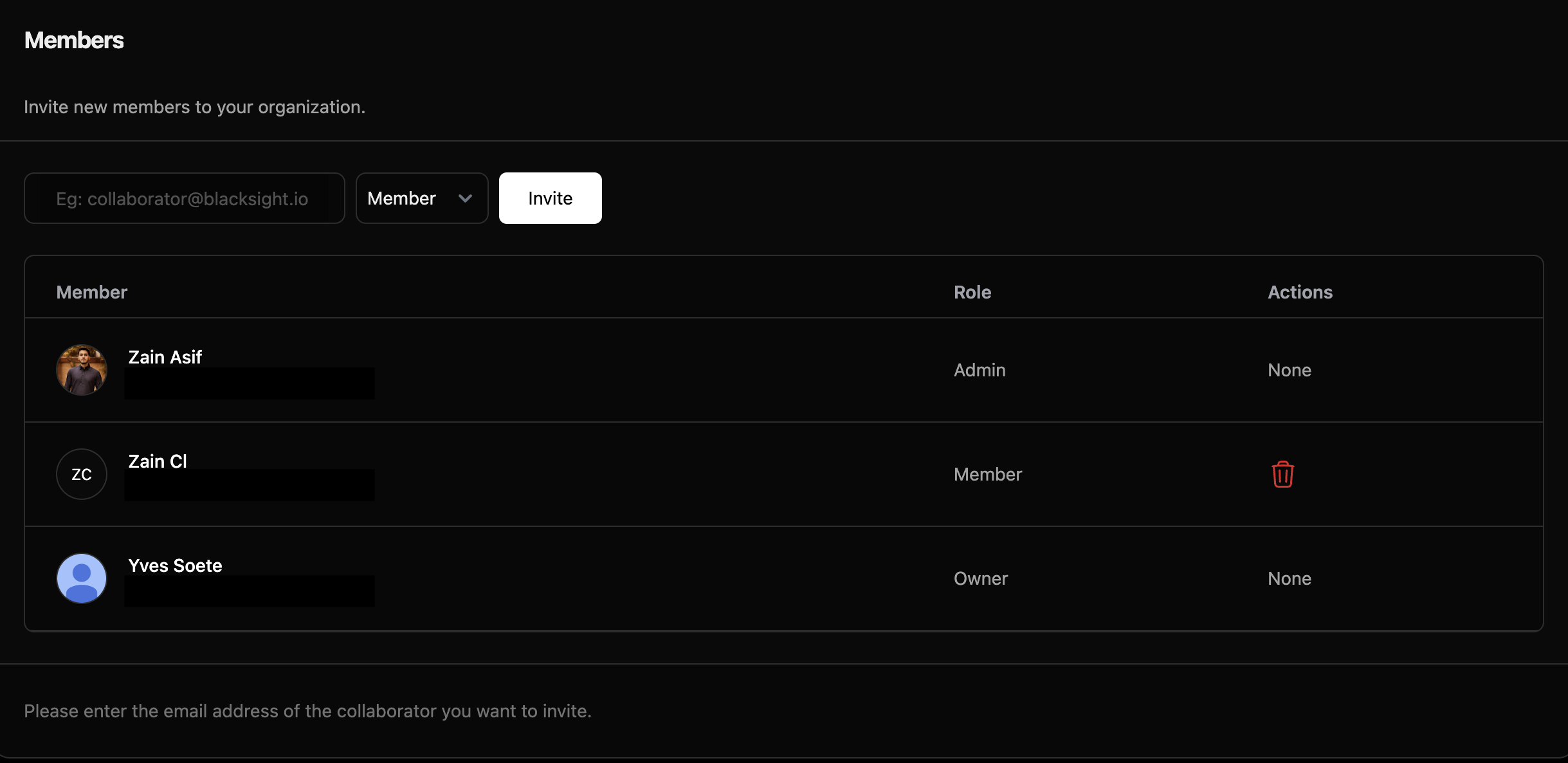1568x763 pixels.
Task: Click the chevron arrow in role selector
Action: pyautogui.click(x=465, y=198)
